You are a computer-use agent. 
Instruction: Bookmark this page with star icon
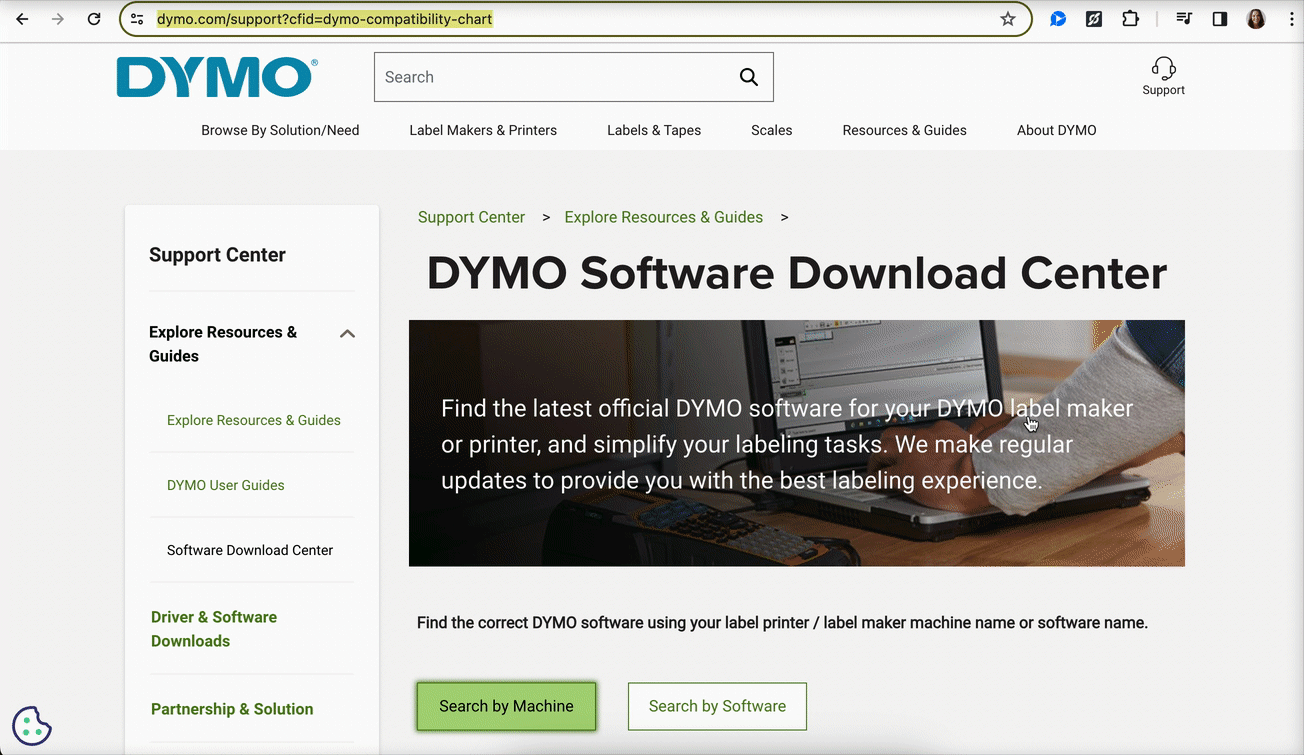tap(1008, 19)
